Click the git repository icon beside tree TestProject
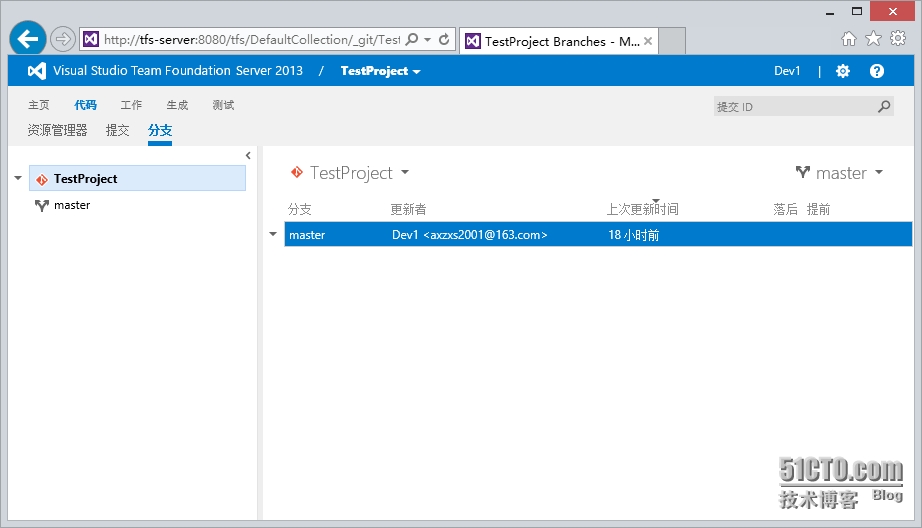 [x=41, y=179]
